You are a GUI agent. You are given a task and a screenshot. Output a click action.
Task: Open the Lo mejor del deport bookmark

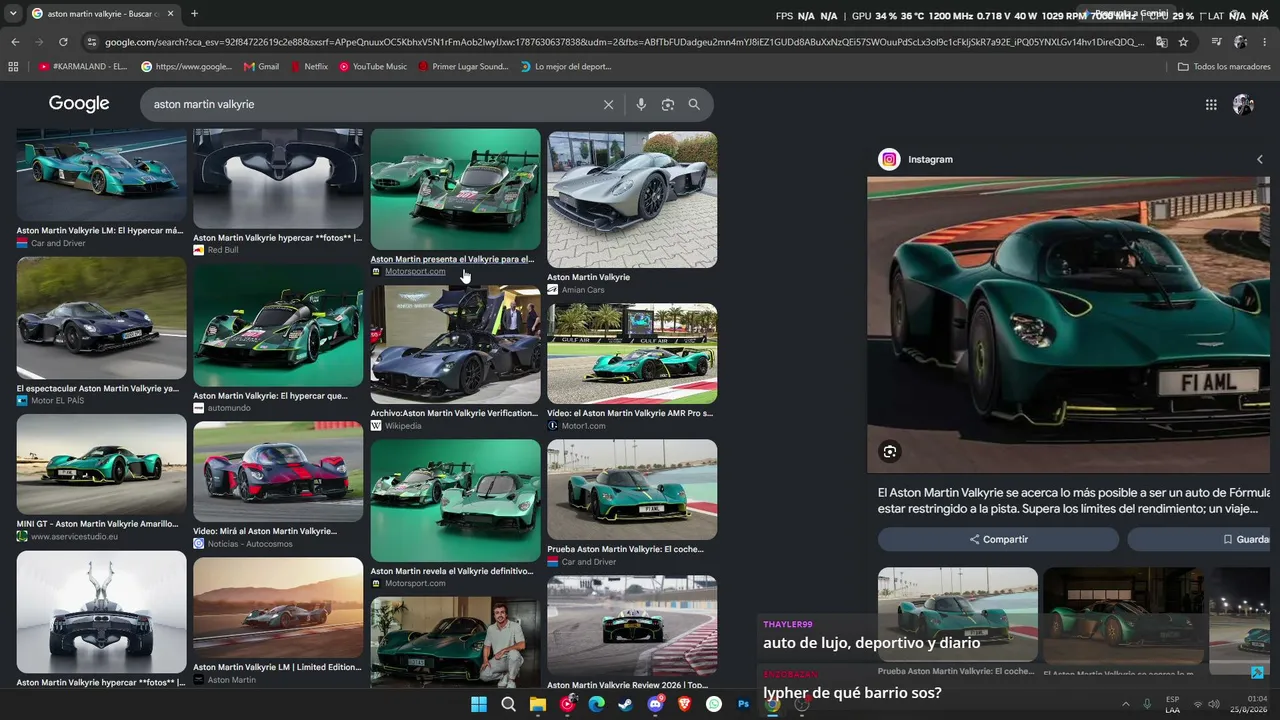pyautogui.click(x=566, y=67)
